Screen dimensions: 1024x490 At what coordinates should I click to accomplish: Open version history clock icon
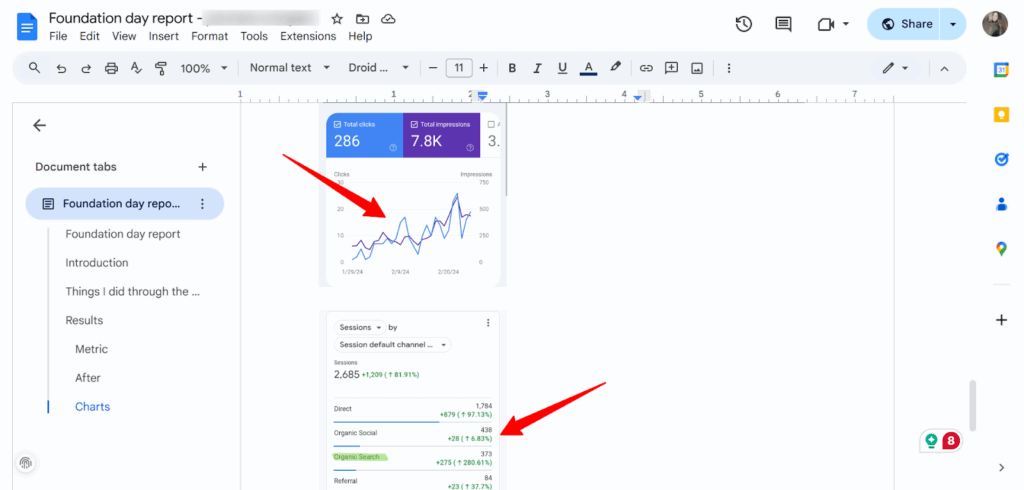coord(743,24)
